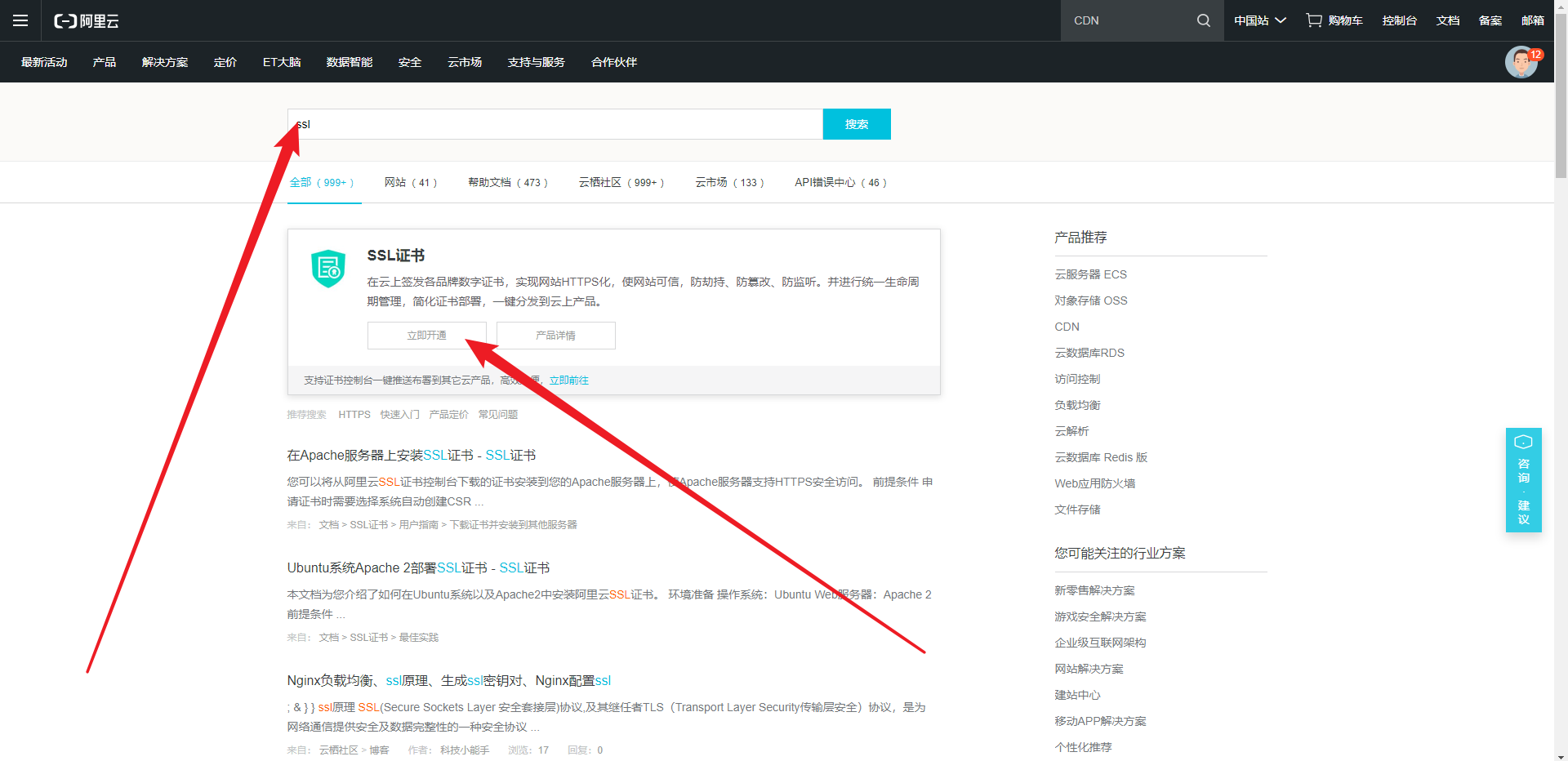Open the user avatar with notification badge
This screenshot has width=1568, height=761.
coord(1521,62)
